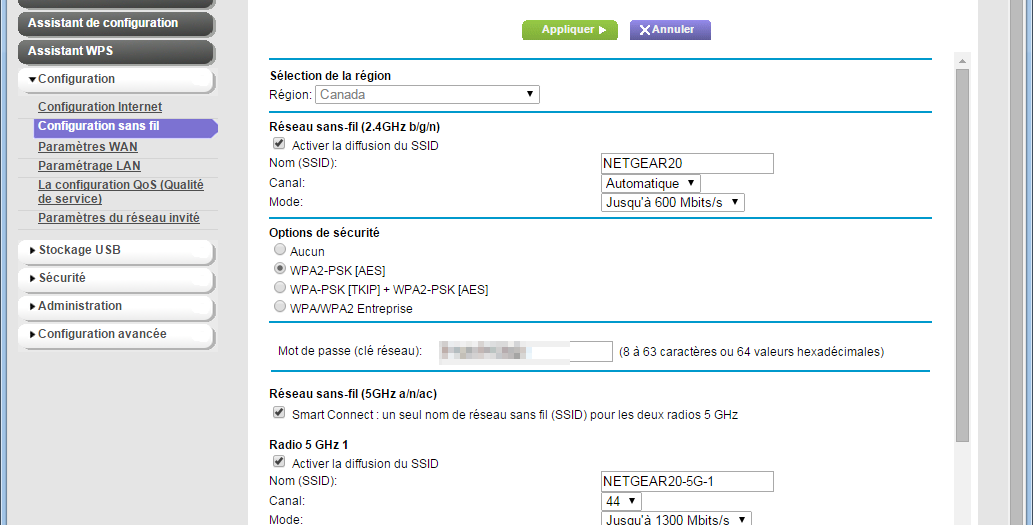The width and height of the screenshot is (1033, 525).
Task: Open the Configuration Internet link
Action: tap(100, 107)
